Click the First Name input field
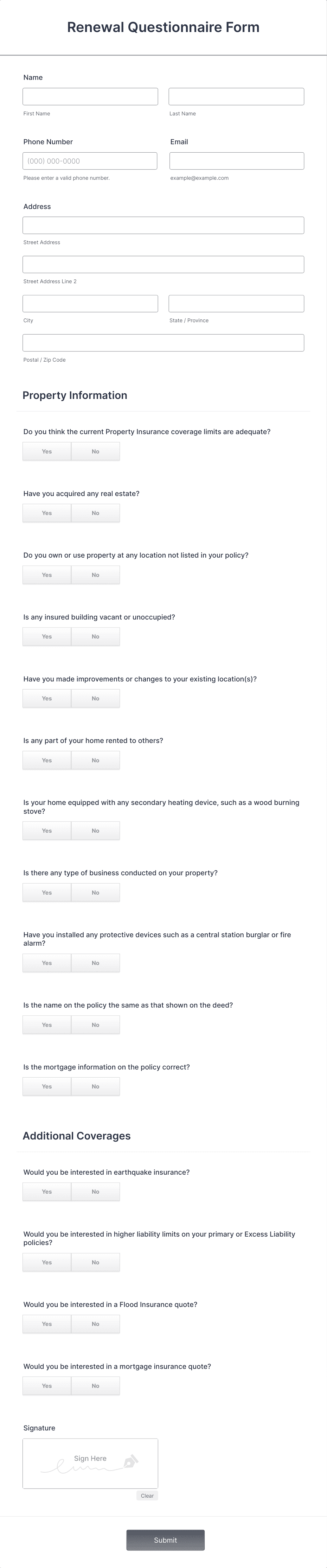 [90, 96]
